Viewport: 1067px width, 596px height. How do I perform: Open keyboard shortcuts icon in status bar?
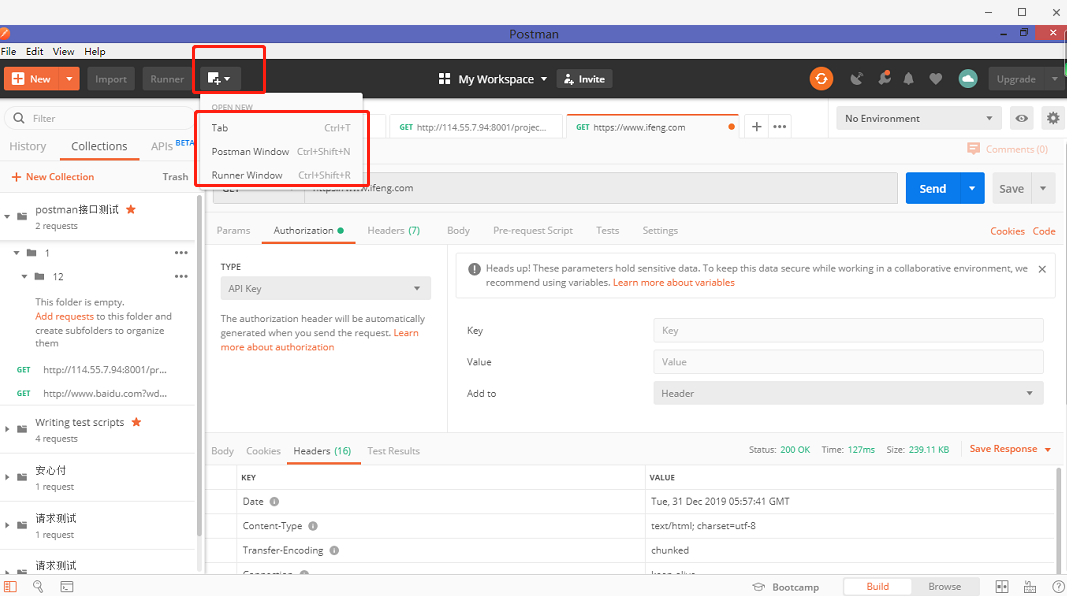(1030, 586)
